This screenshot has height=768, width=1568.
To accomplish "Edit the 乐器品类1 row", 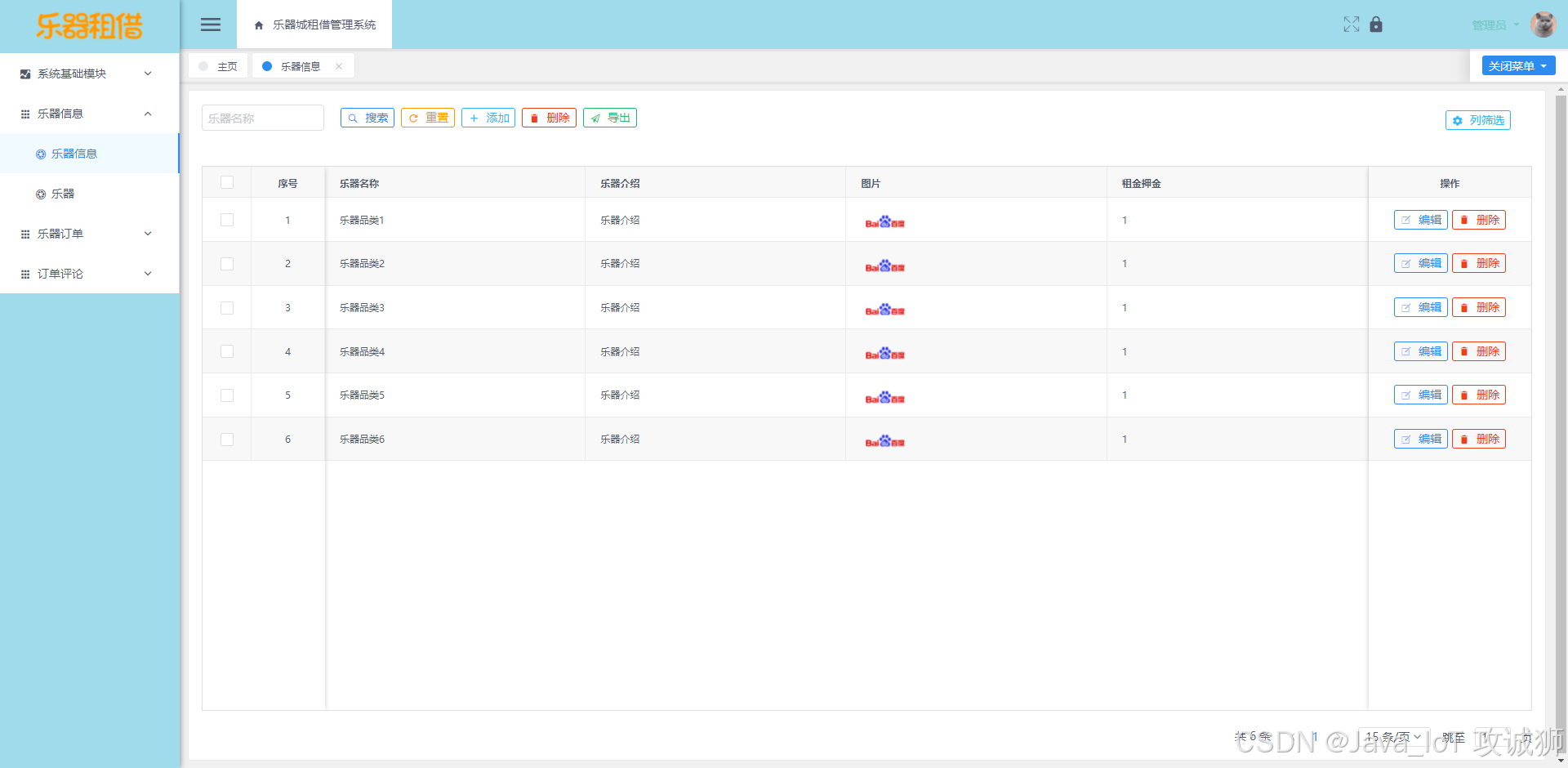I will coord(1421,220).
